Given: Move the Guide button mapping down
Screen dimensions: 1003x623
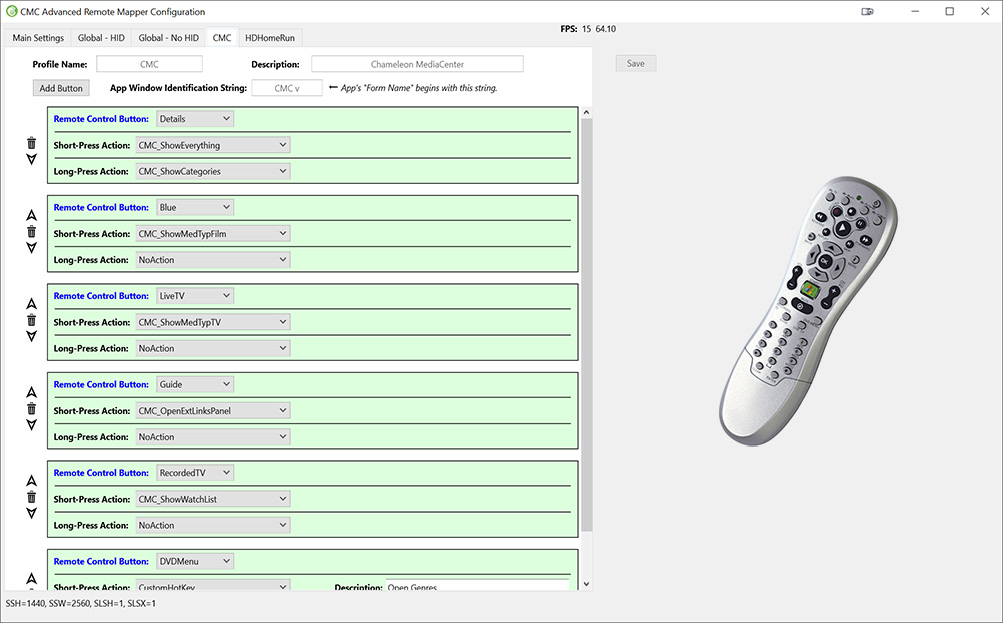Looking at the screenshot, I should [x=31, y=425].
